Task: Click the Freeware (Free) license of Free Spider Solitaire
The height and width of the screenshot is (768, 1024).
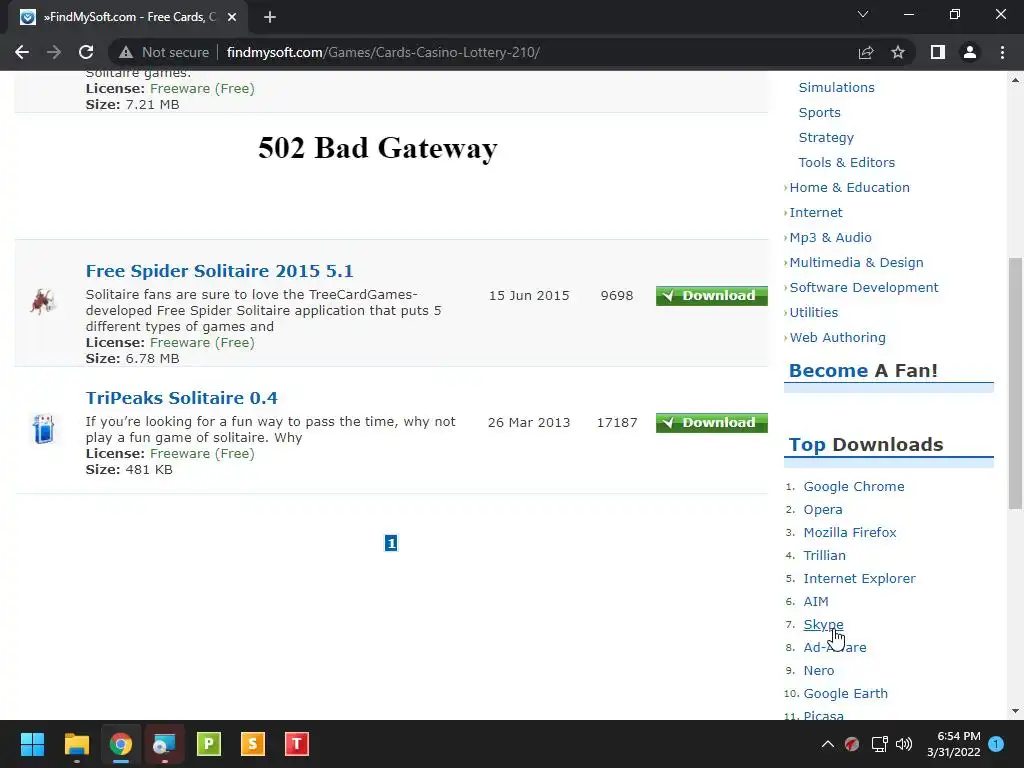Action: click(x=202, y=343)
